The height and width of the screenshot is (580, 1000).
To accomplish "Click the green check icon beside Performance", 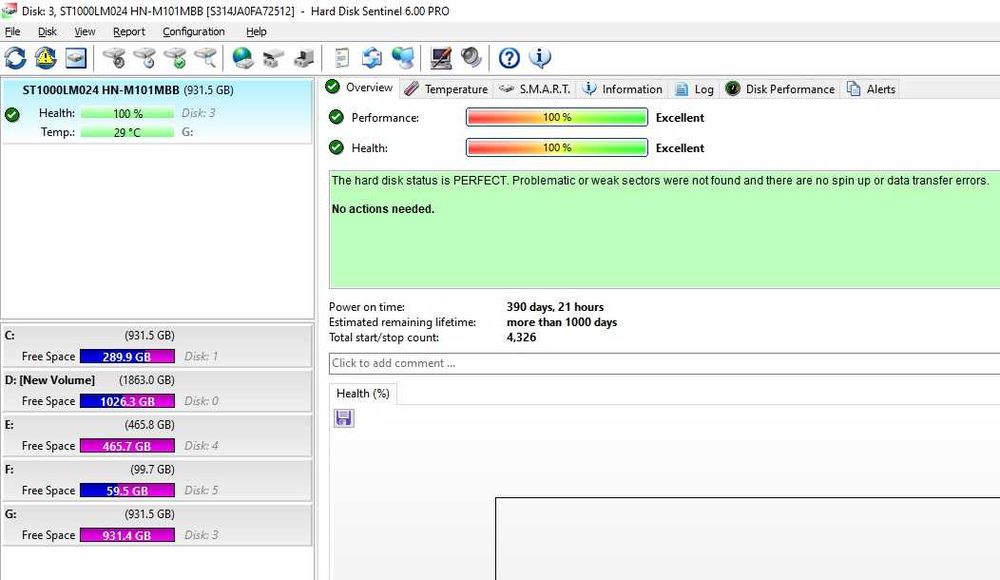I will point(336,117).
